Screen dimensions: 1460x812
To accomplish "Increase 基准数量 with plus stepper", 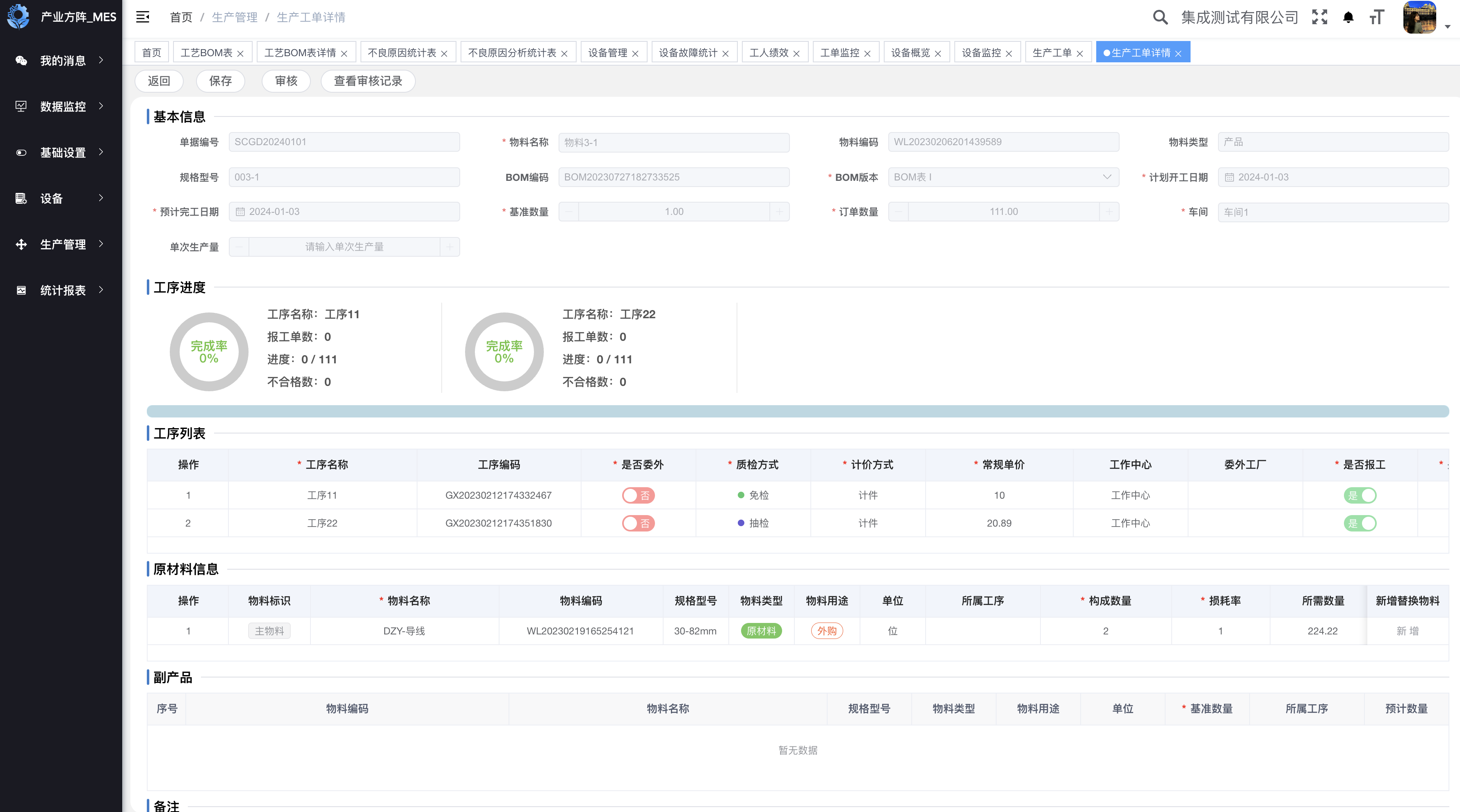I will tap(779, 211).
